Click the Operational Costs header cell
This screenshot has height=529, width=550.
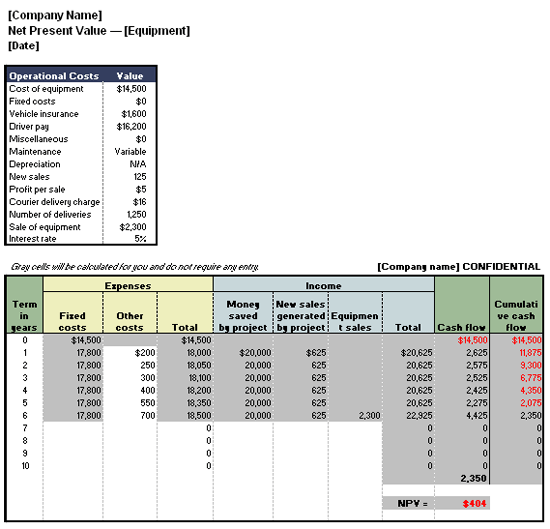tap(54, 76)
